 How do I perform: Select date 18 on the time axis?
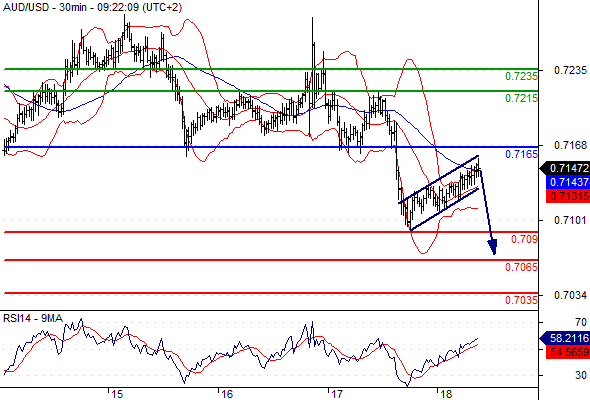coord(446,394)
